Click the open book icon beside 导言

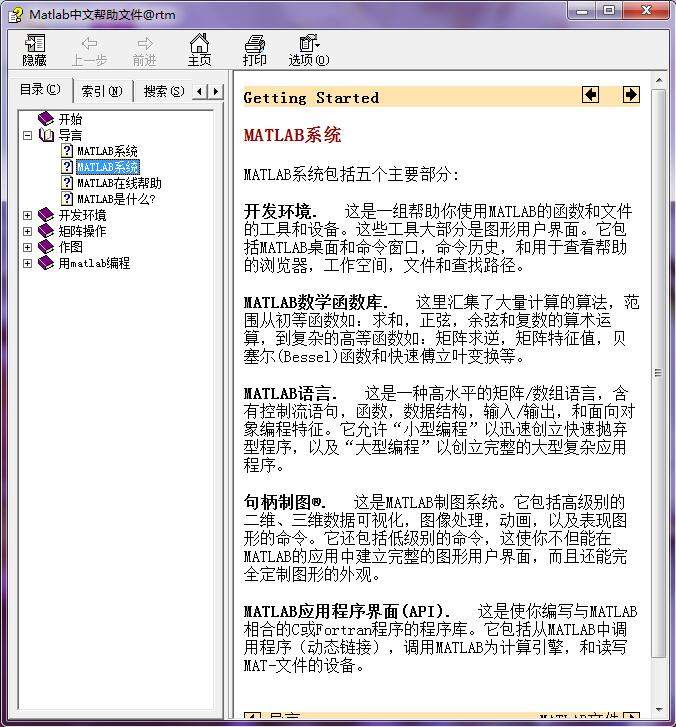pos(46,135)
